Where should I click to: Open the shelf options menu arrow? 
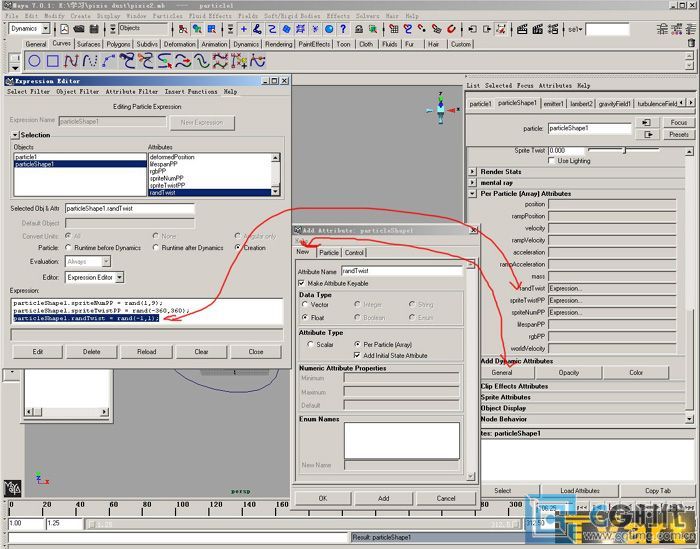pos(15,67)
